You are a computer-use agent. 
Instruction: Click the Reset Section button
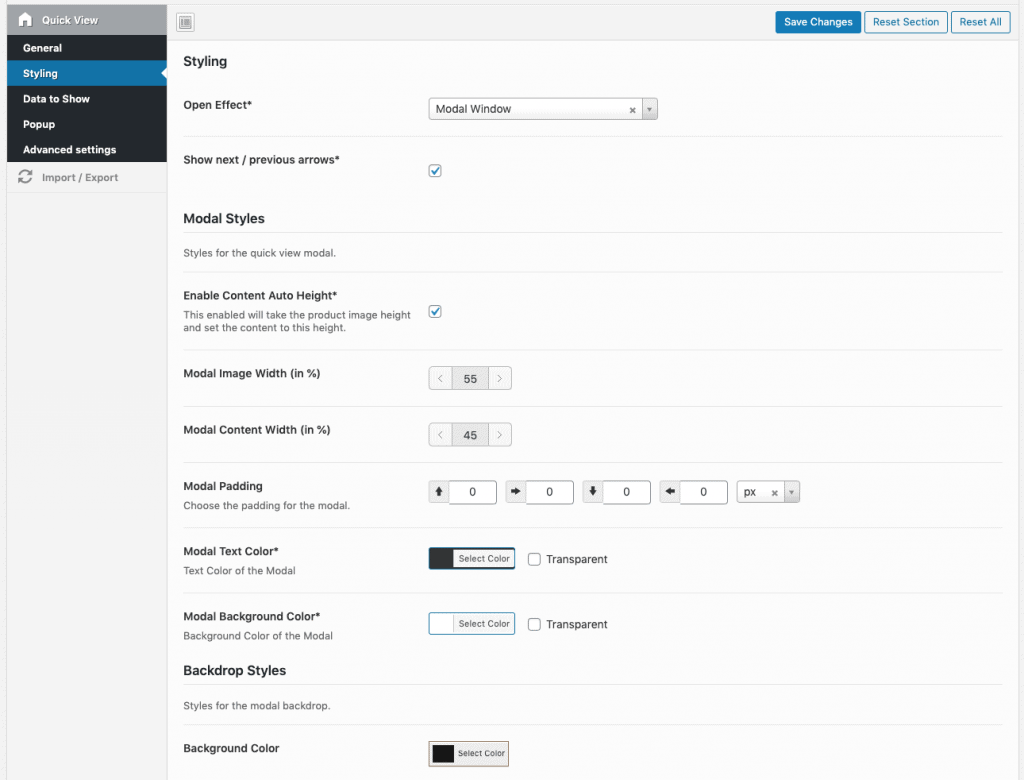coord(905,22)
